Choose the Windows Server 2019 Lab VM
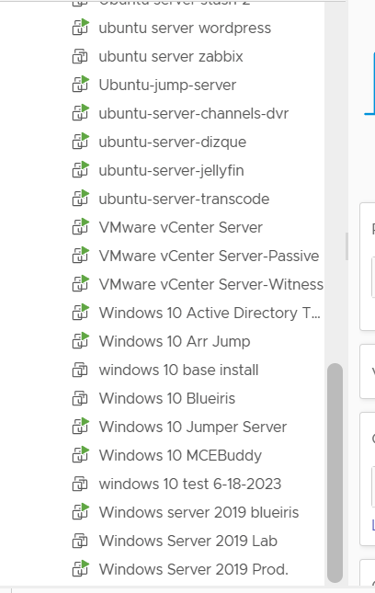The image size is (375, 593). (188, 541)
